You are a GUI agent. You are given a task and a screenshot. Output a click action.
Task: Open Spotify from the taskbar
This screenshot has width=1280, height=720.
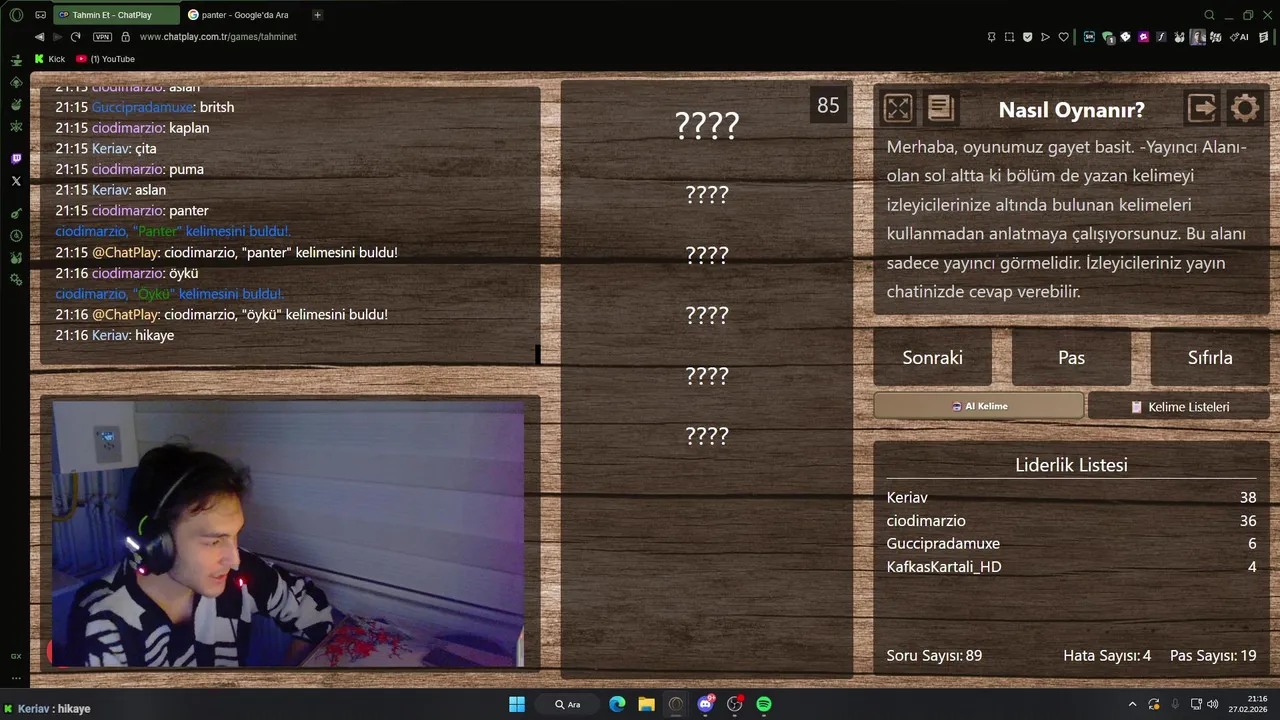click(x=764, y=704)
